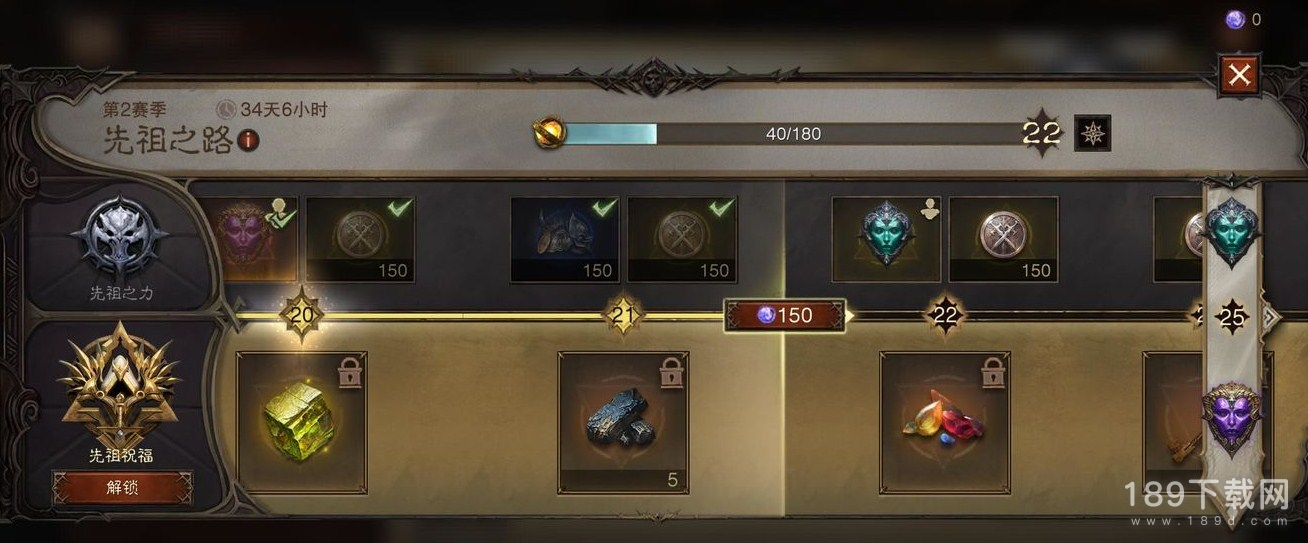
Task: Choose the colorful gemstones reward
Action: (944, 422)
